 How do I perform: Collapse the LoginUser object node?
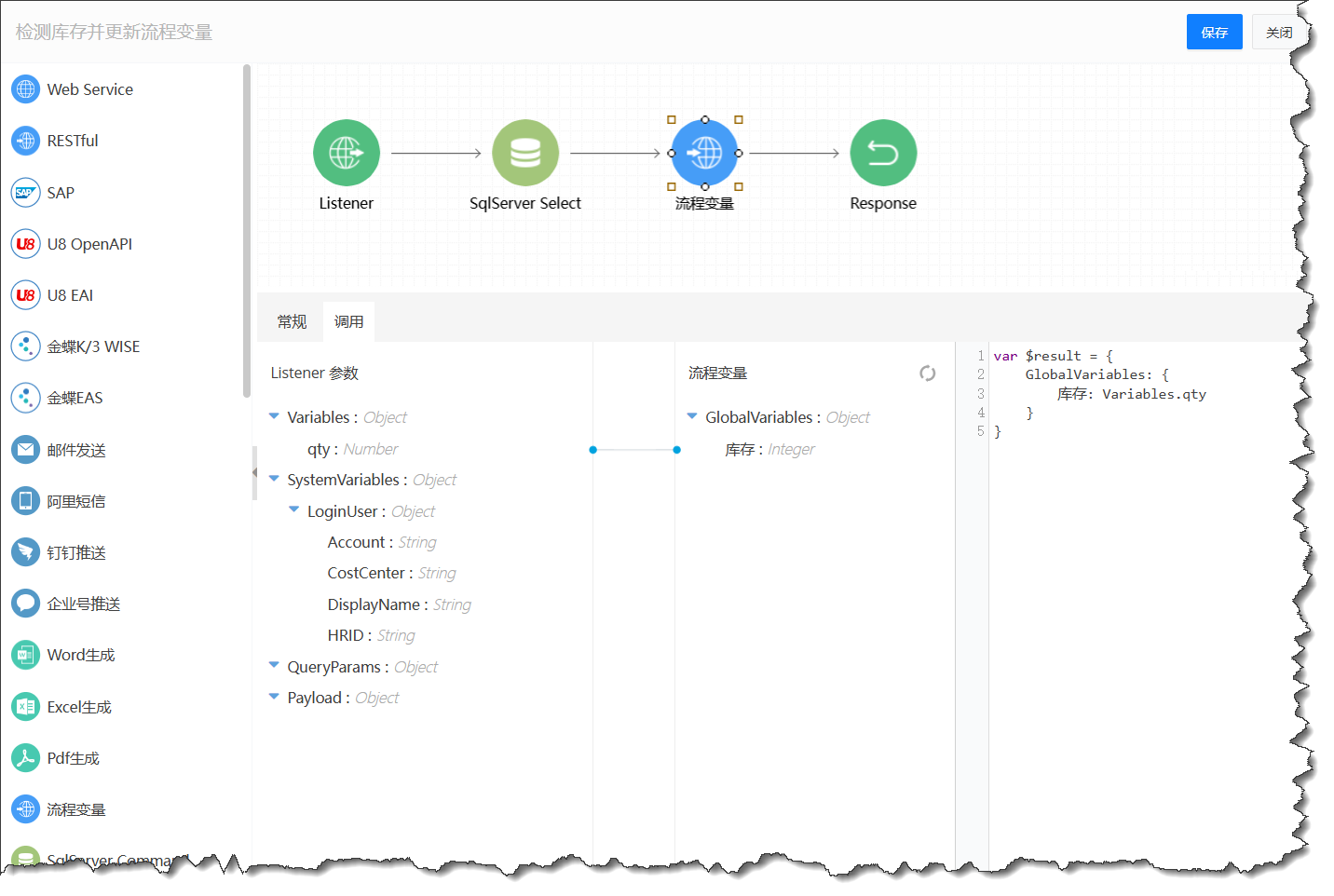pyautogui.click(x=294, y=510)
